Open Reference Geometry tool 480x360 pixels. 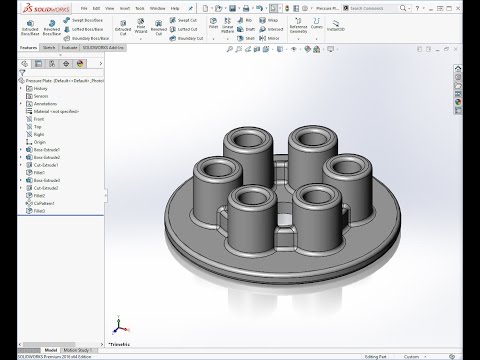click(x=298, y=26)
